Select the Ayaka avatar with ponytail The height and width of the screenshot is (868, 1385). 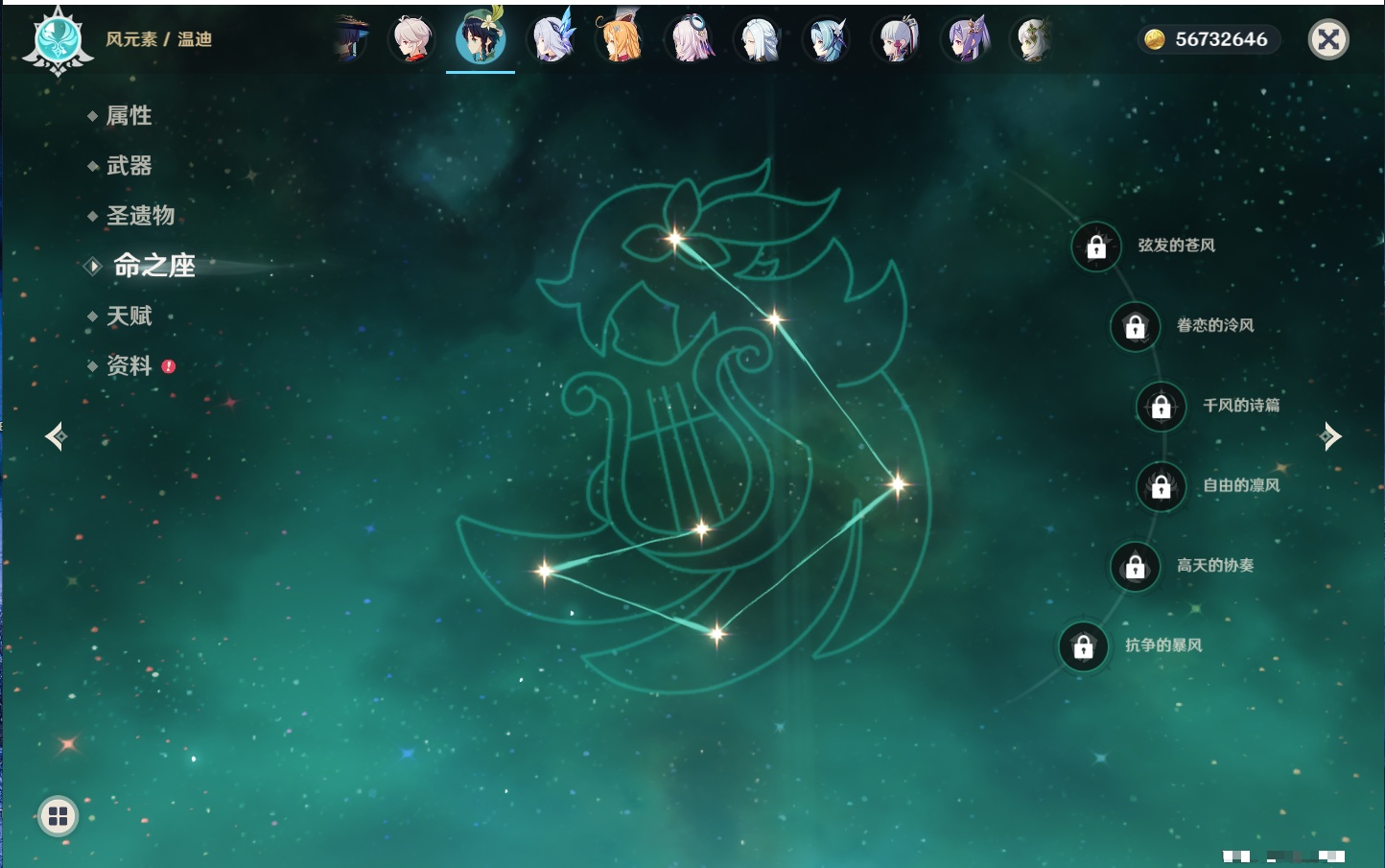tap(897, 39)
